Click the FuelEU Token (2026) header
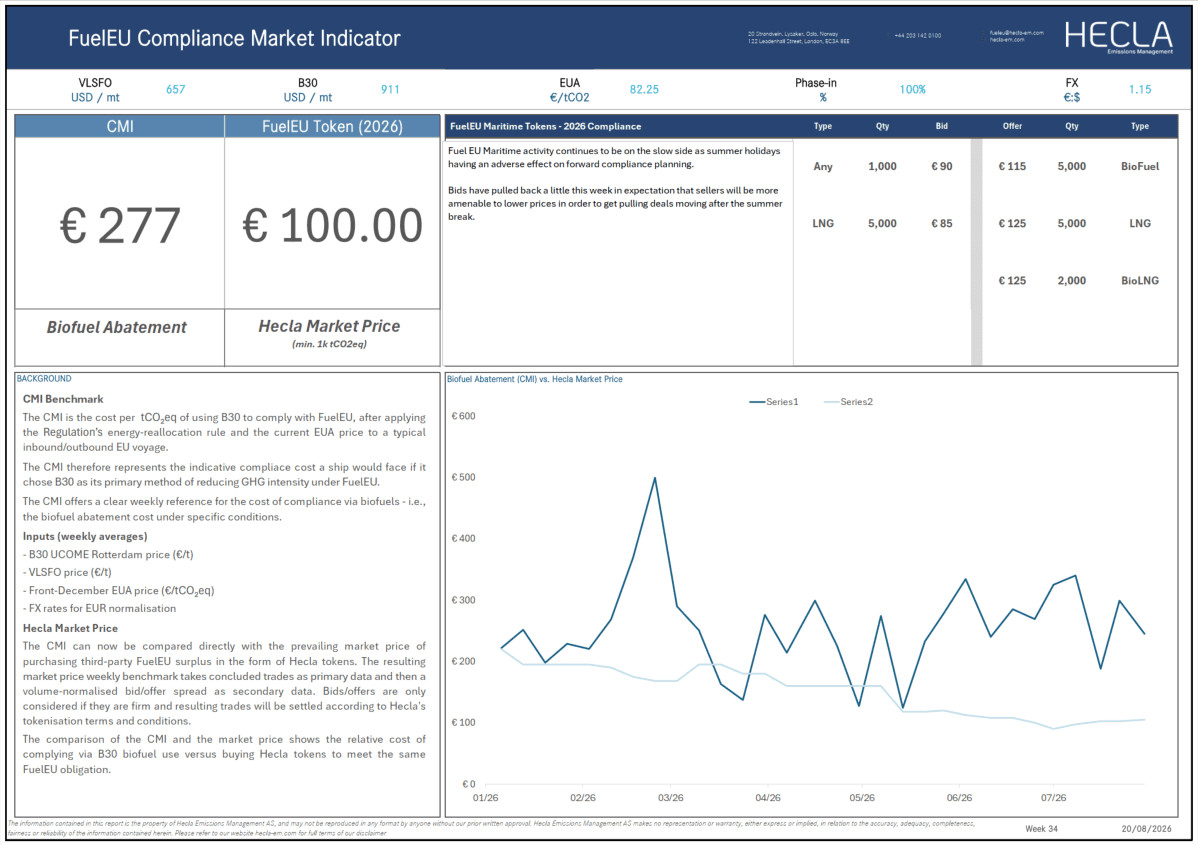This screenshot has height=845, width=1198. coord(332,127)
